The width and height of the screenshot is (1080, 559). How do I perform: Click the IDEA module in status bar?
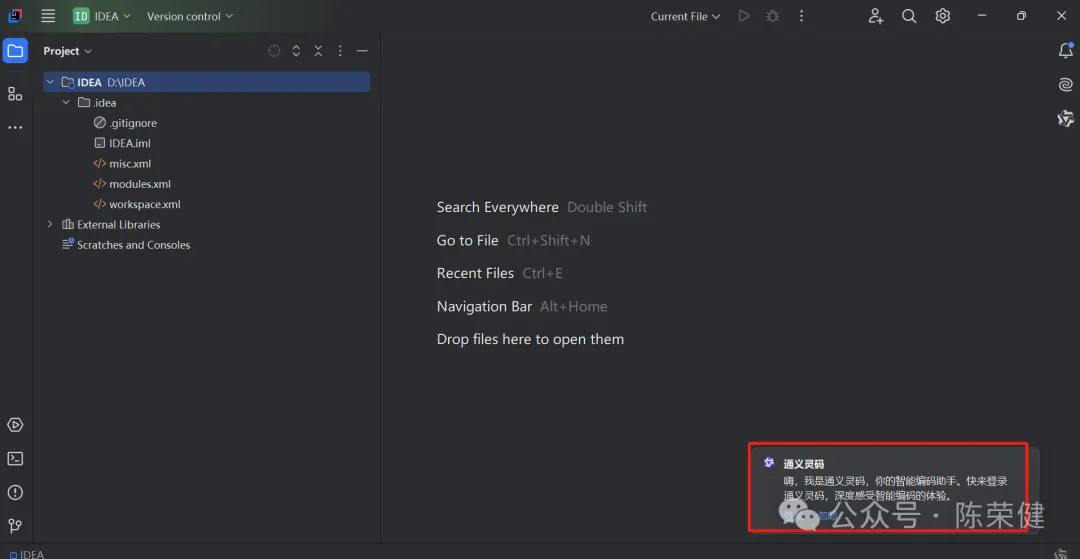[28, 553]
